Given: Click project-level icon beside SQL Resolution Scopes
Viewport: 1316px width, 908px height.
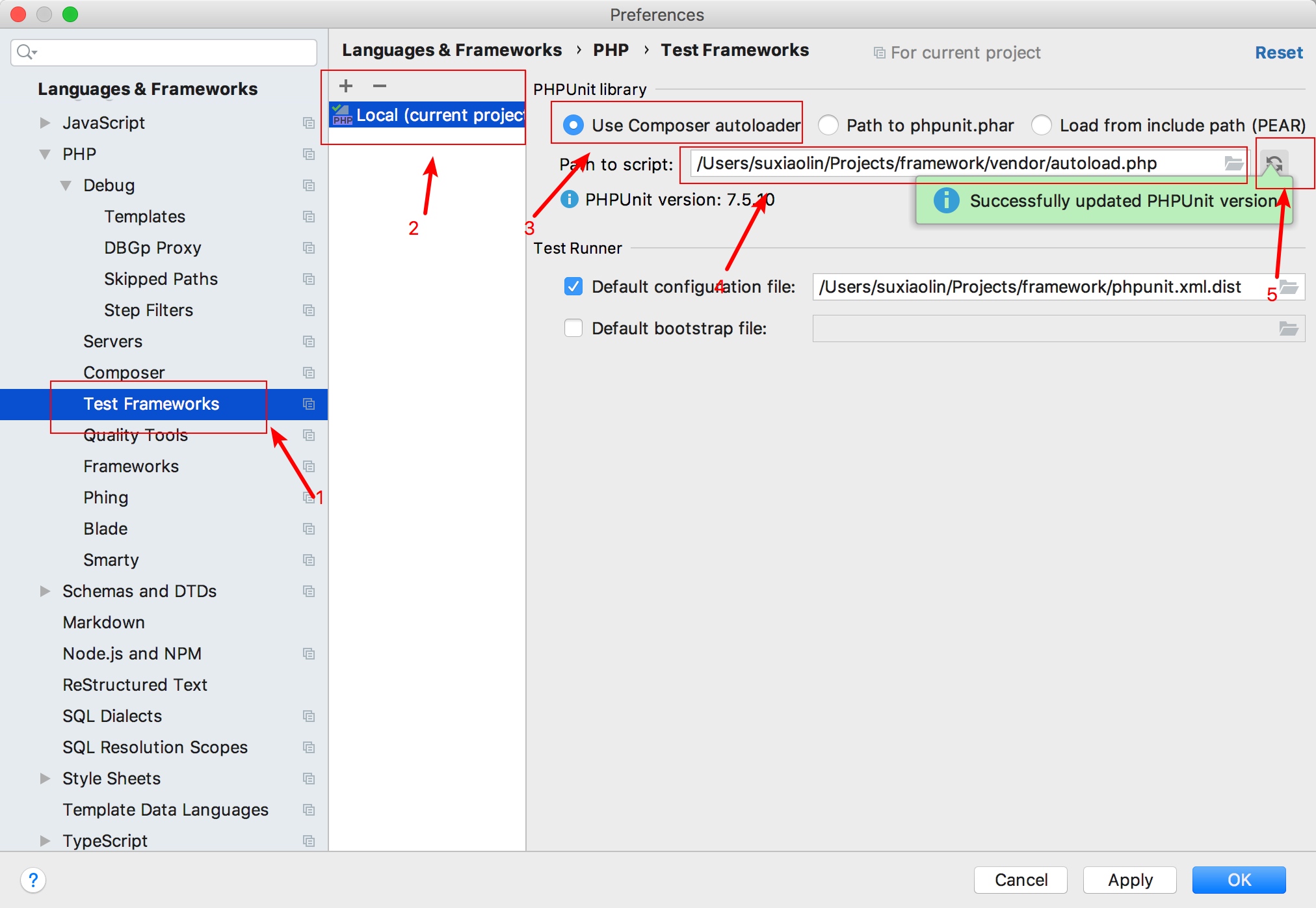Looking at the screenshot, I should coord(309,747).
